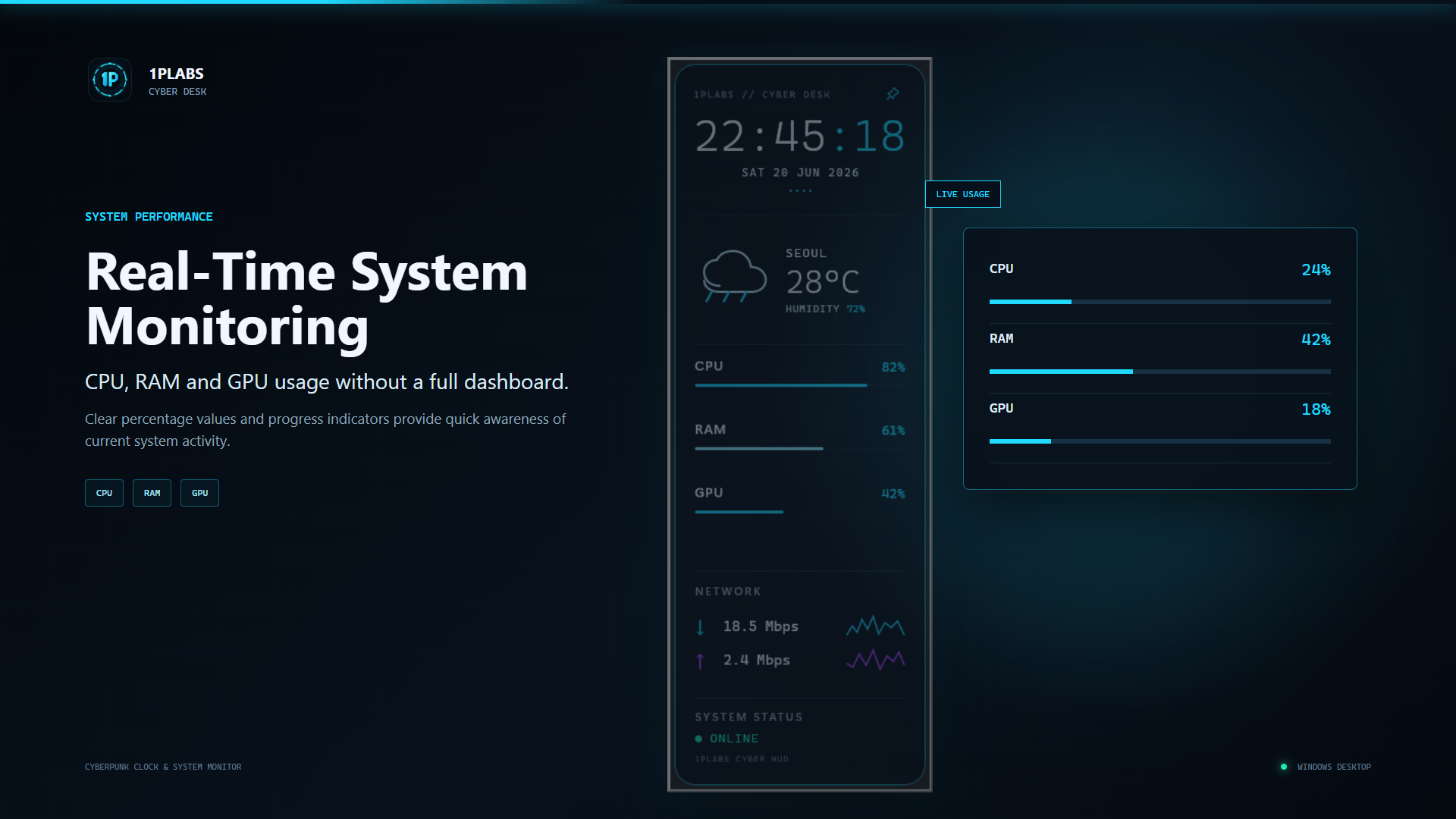
Task: Click the upload arrow beside 2.4 Mbps
Action: click(x=700, y=661)
